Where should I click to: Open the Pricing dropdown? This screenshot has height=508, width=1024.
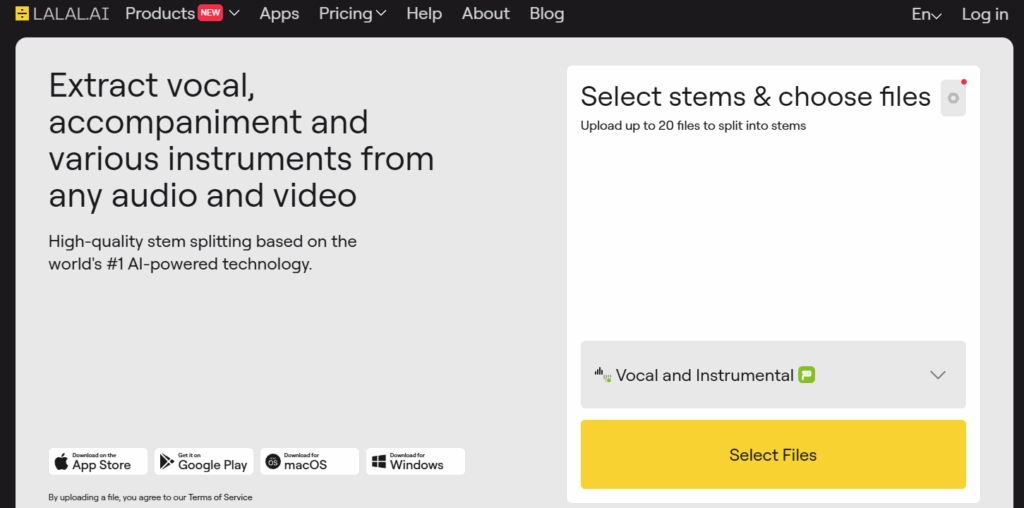[352, 14]
